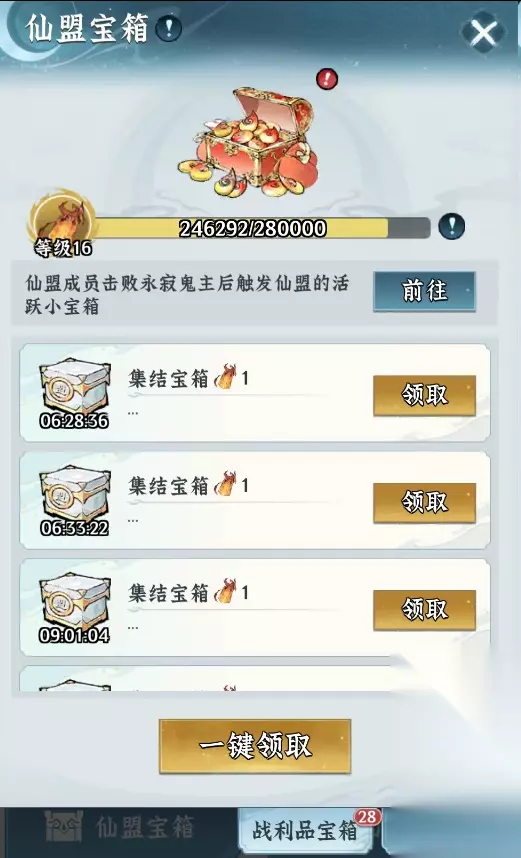Claim the second 集结宝箱 with 领取
The image size is (521, 858).
[424, 503]
